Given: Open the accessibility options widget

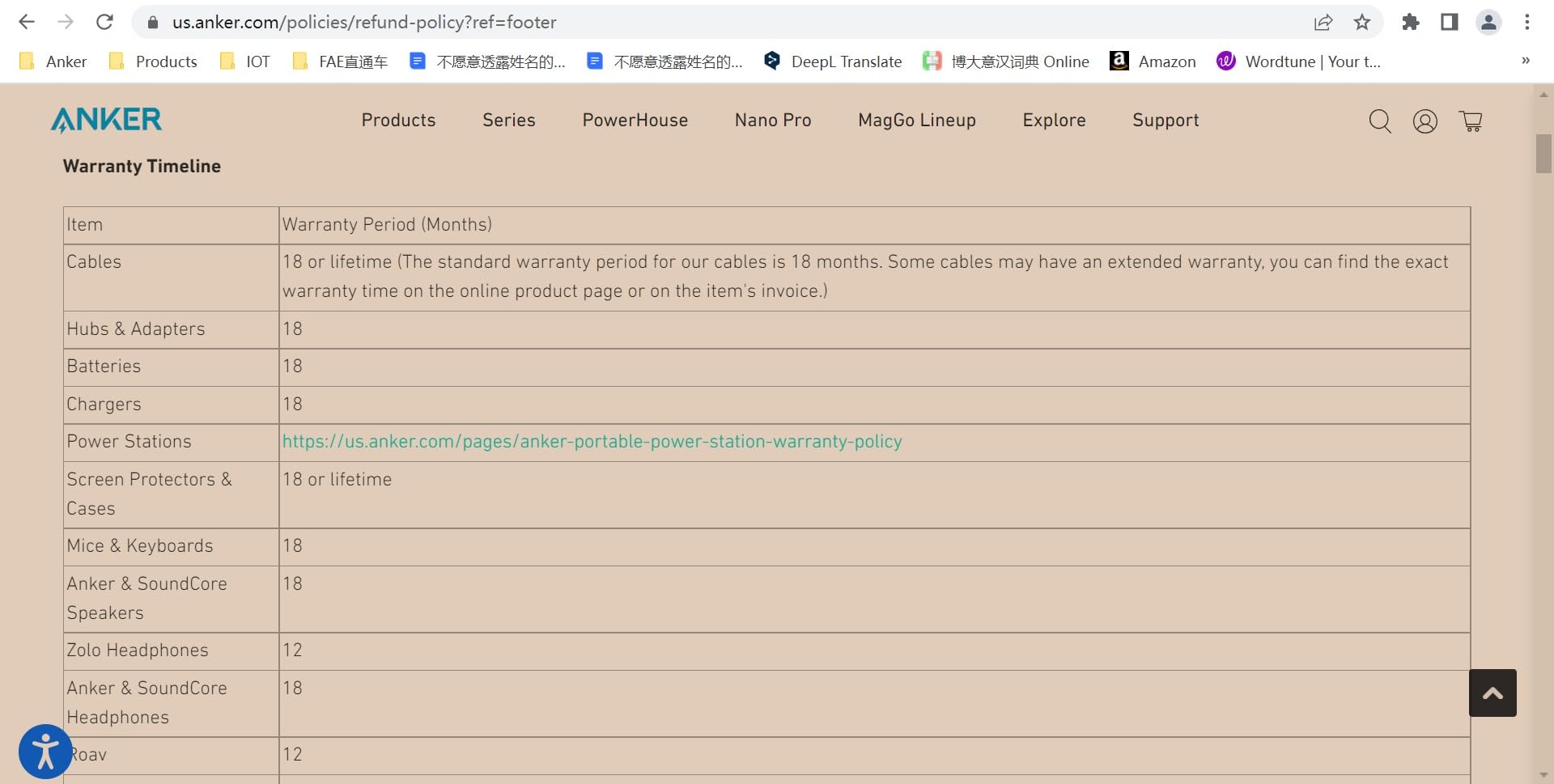Looking at the screenshot, I should [x=45, y=752].
